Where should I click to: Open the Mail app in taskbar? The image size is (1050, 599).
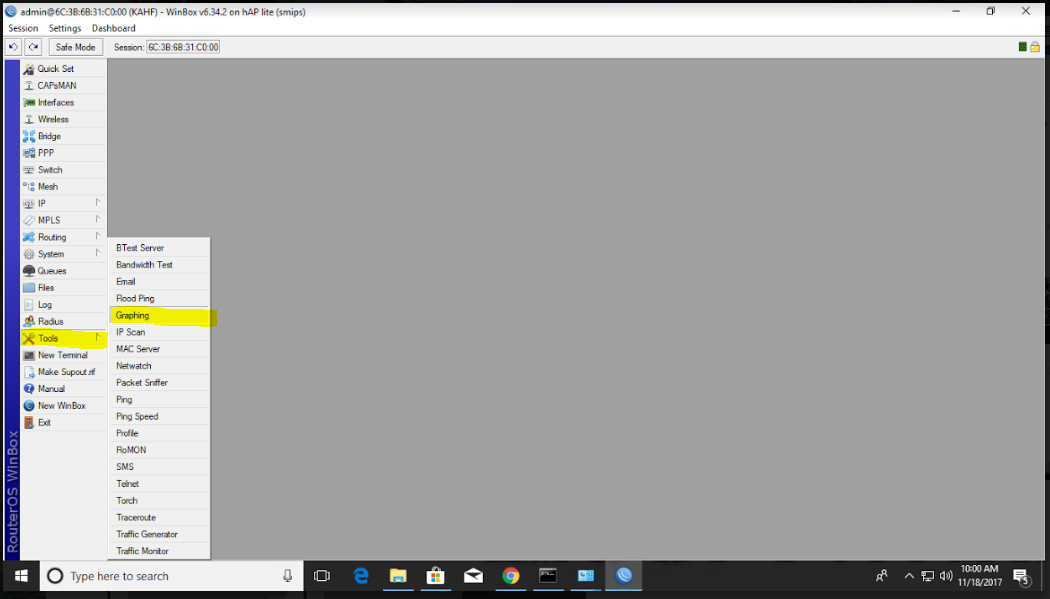(473, 576)
